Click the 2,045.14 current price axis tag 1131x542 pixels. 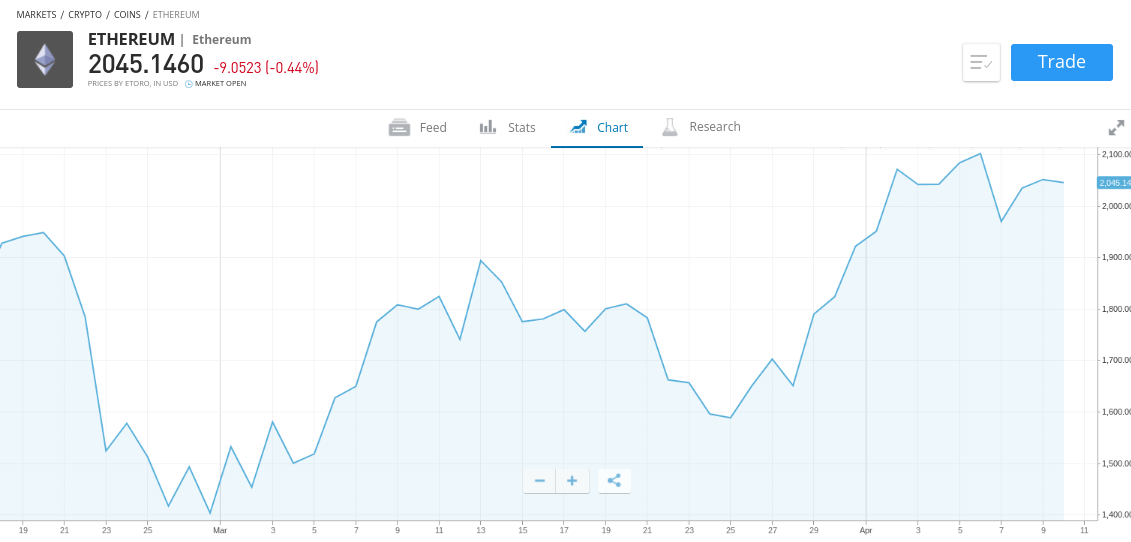click(x=1114, y=183)
